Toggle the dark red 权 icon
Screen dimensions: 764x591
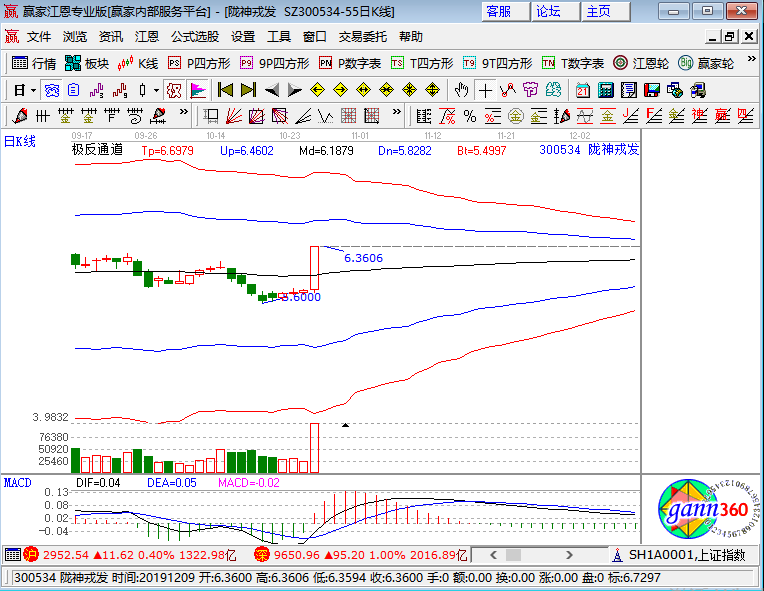click(174, 91)
